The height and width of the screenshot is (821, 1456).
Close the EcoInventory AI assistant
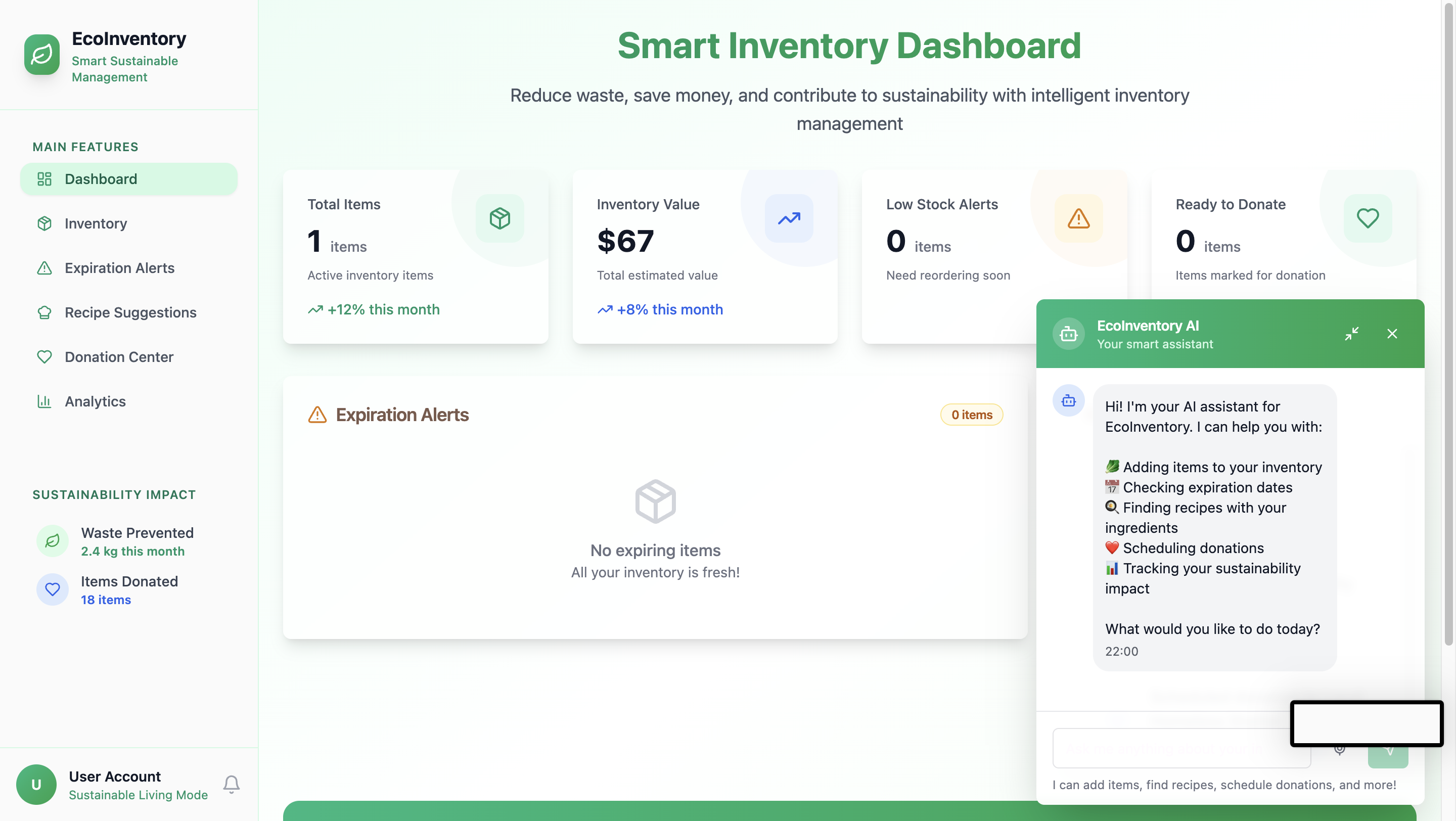pos(1392,333)
